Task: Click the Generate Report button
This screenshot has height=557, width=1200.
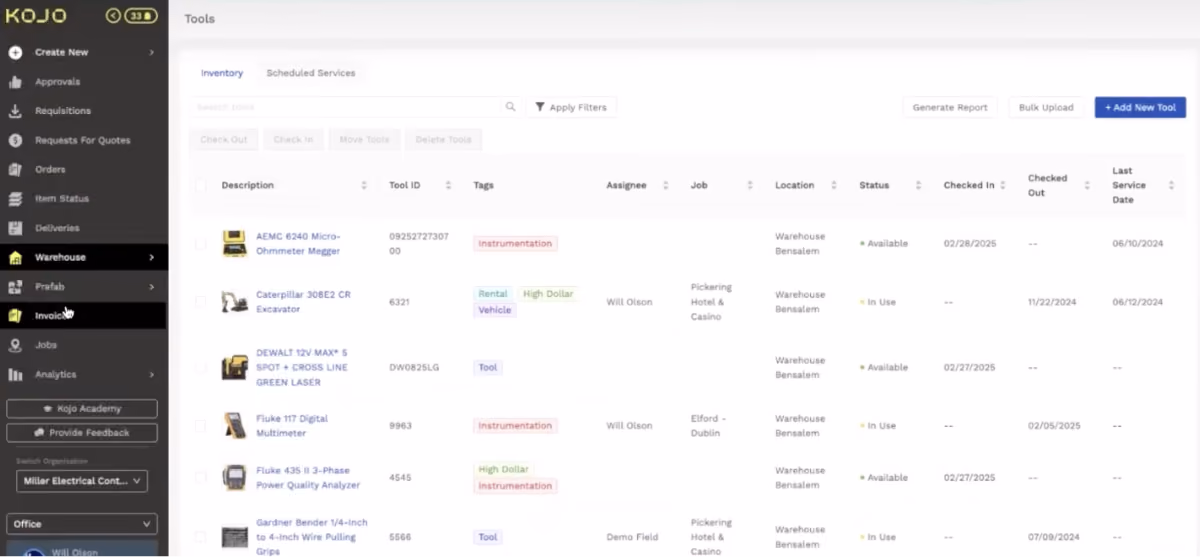Action: pos(950,107)
